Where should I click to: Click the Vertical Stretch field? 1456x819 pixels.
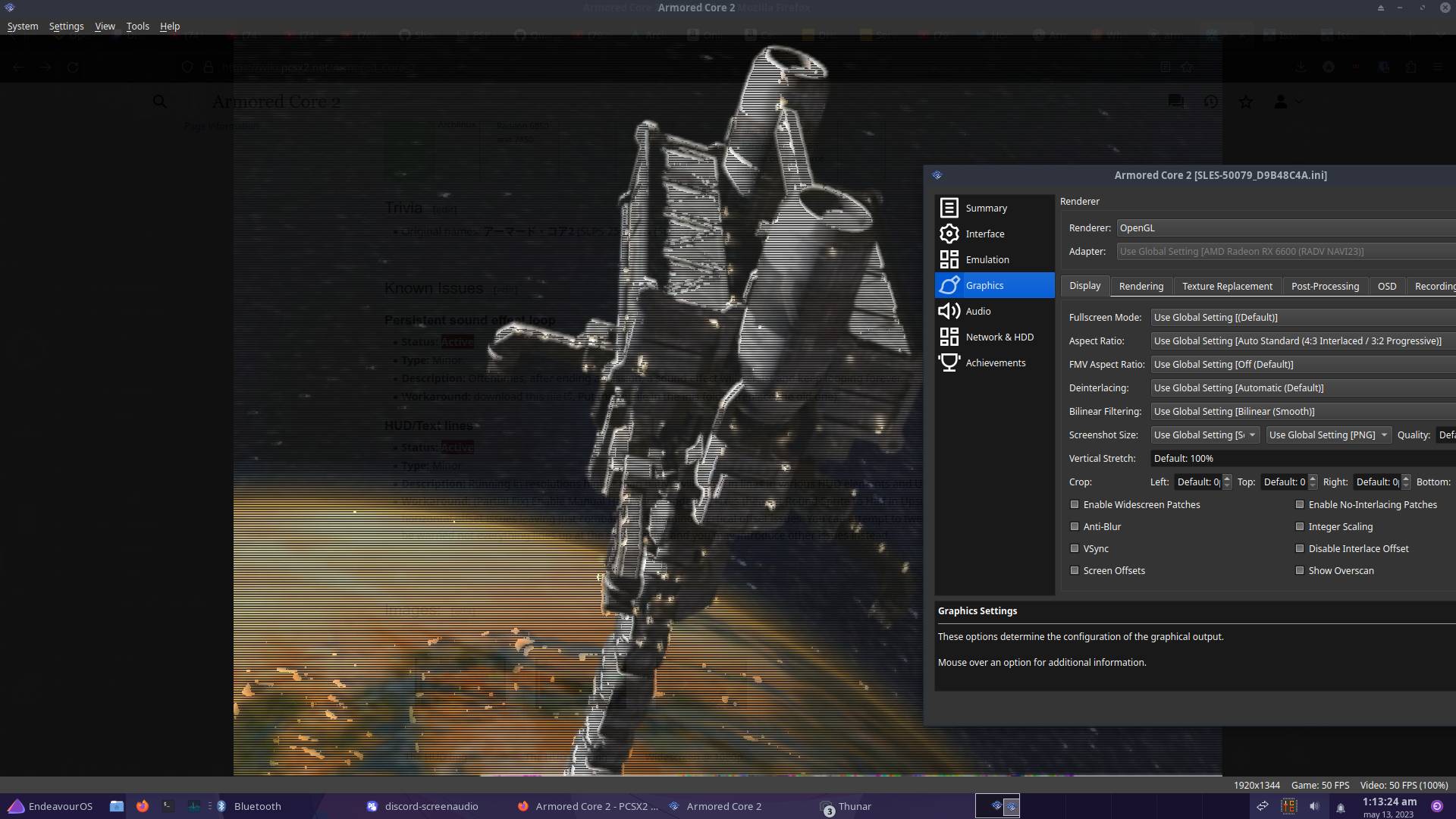click(1251, 458)
